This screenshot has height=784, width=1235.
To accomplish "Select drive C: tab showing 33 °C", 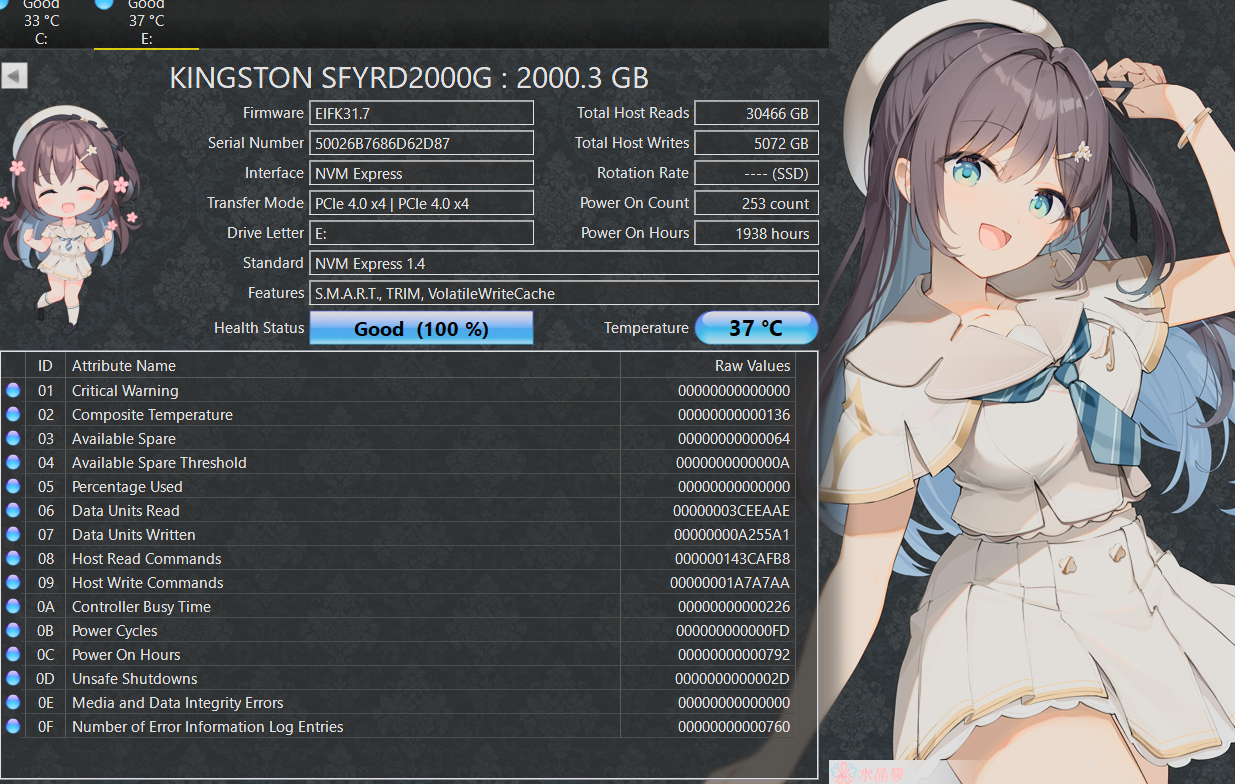I will (x=41, y=23).
